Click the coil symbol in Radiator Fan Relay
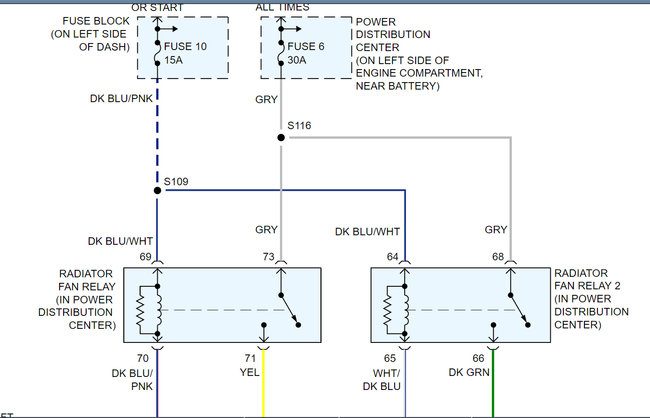The height and width of the screenshot is (418, 650). click(158, 310)
